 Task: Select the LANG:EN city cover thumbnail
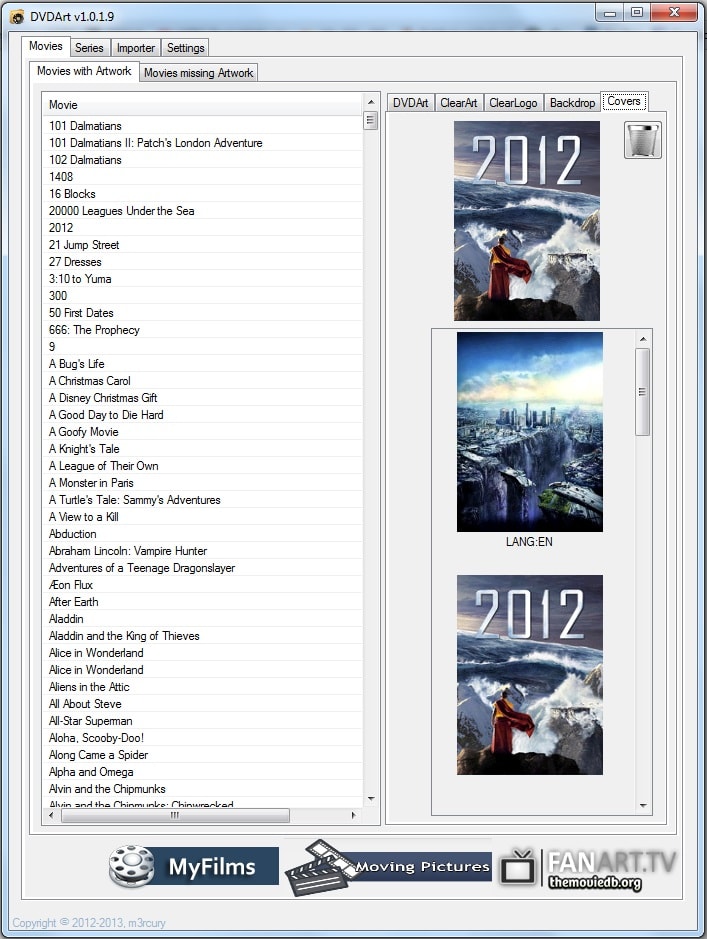530,432
